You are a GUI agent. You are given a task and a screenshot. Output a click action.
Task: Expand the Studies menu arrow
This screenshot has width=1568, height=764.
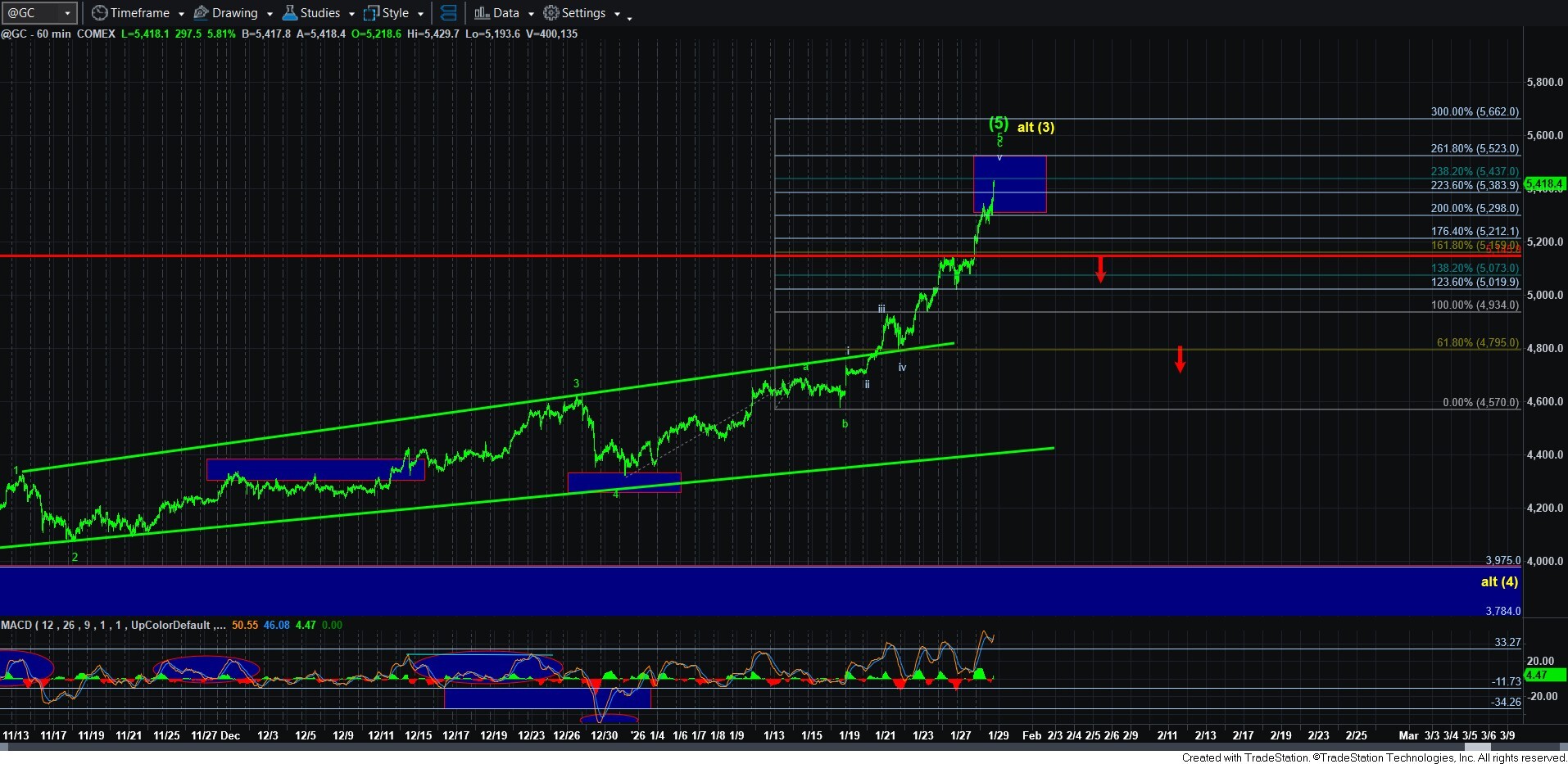coord(351,14)
